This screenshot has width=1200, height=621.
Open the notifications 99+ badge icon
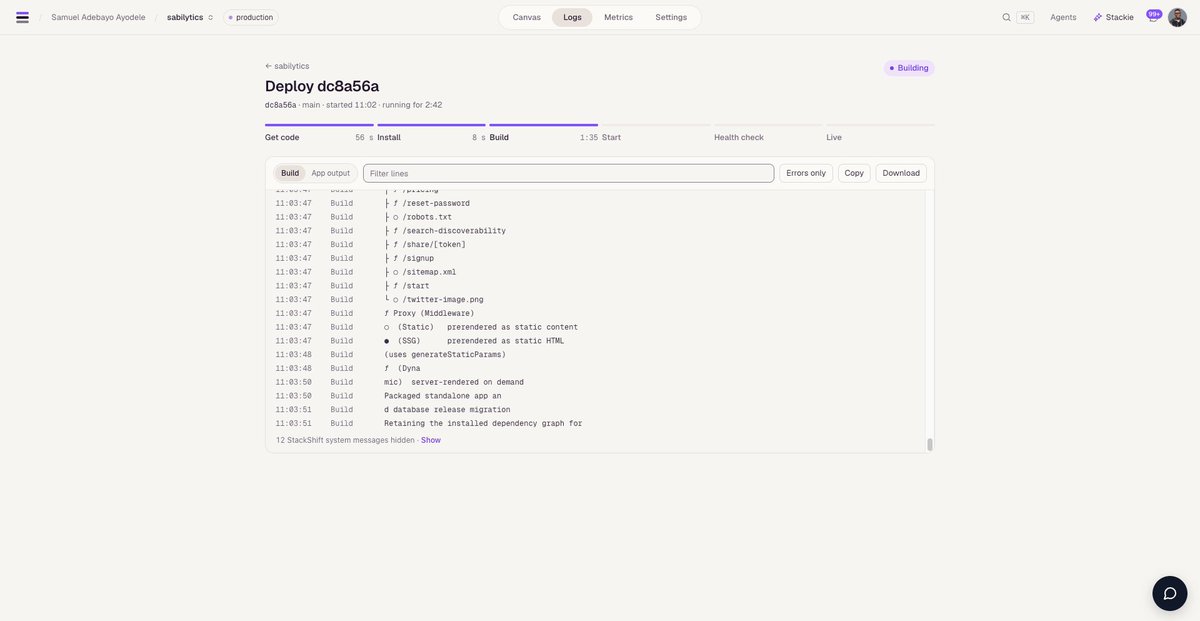[1154, 15]
